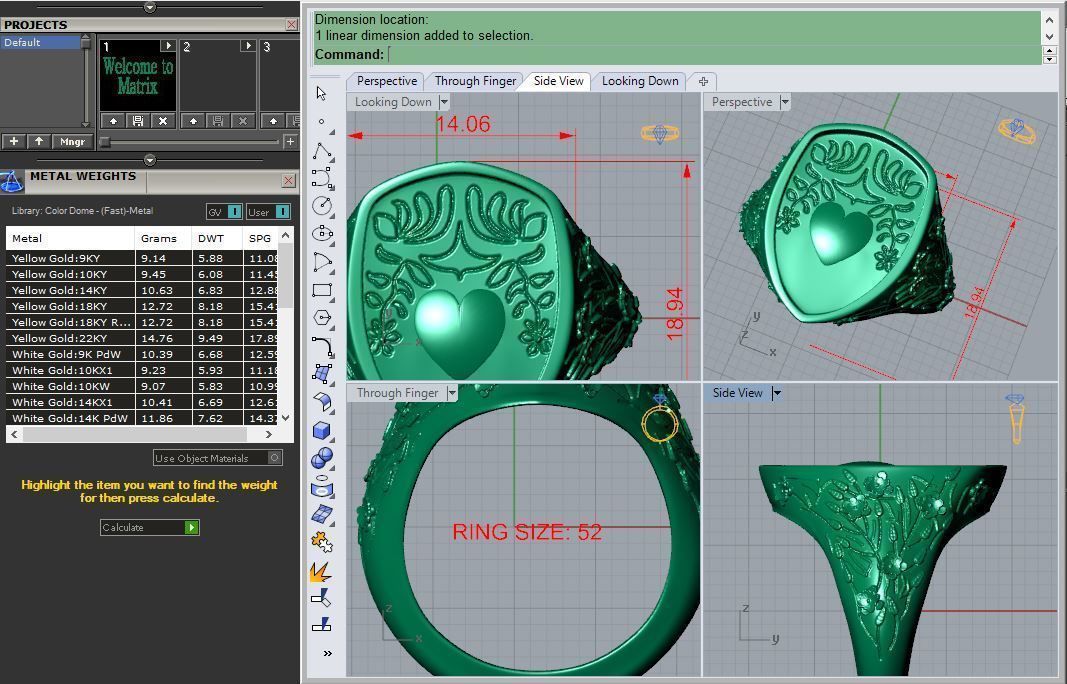The height and width of the screenshot is (684, 1067).
Task: Select the polyline tool
Action: pyautogui.click(x=322, y=151)
